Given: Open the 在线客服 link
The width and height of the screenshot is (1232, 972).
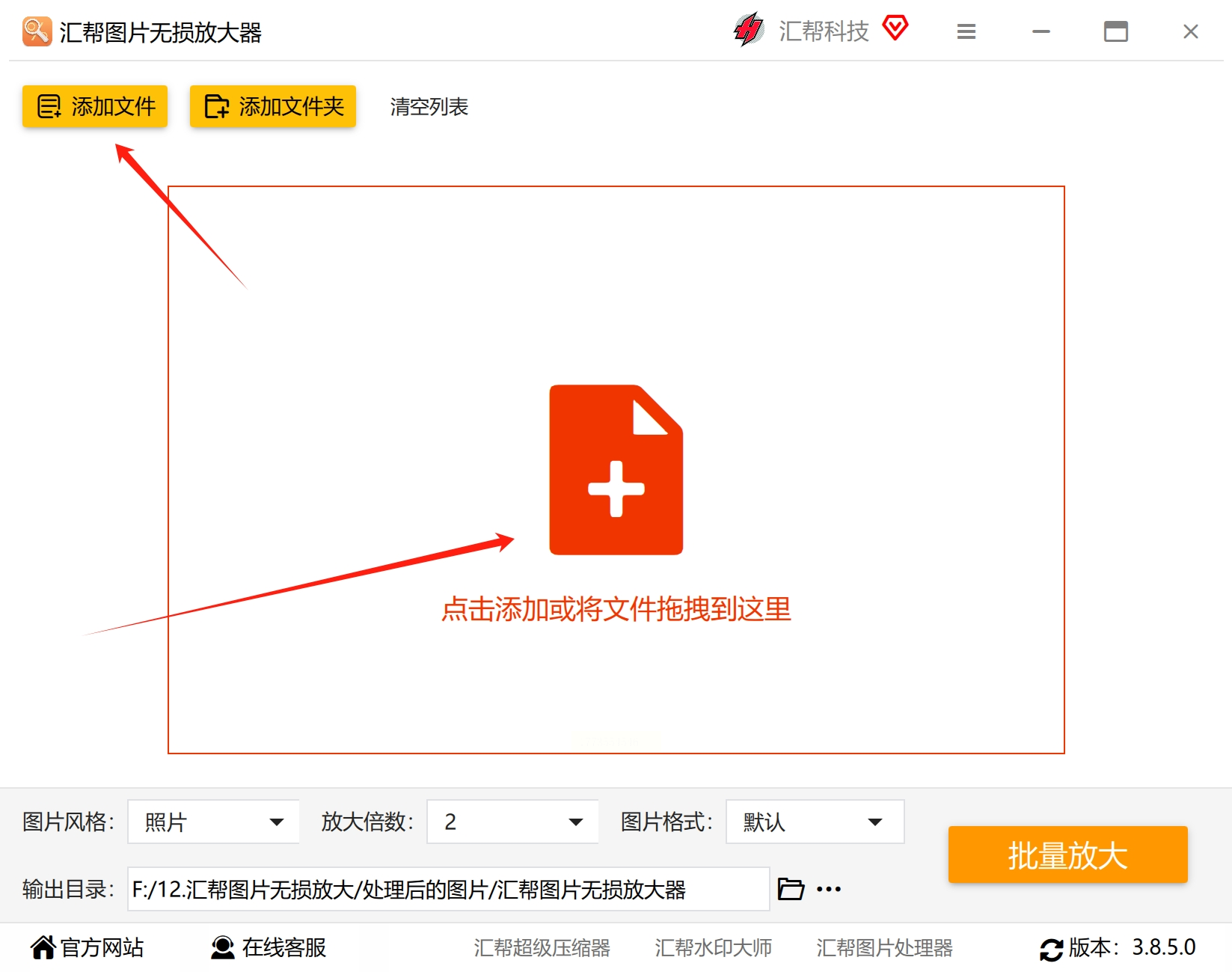Looking at the screenshot, I should [284, 947].
